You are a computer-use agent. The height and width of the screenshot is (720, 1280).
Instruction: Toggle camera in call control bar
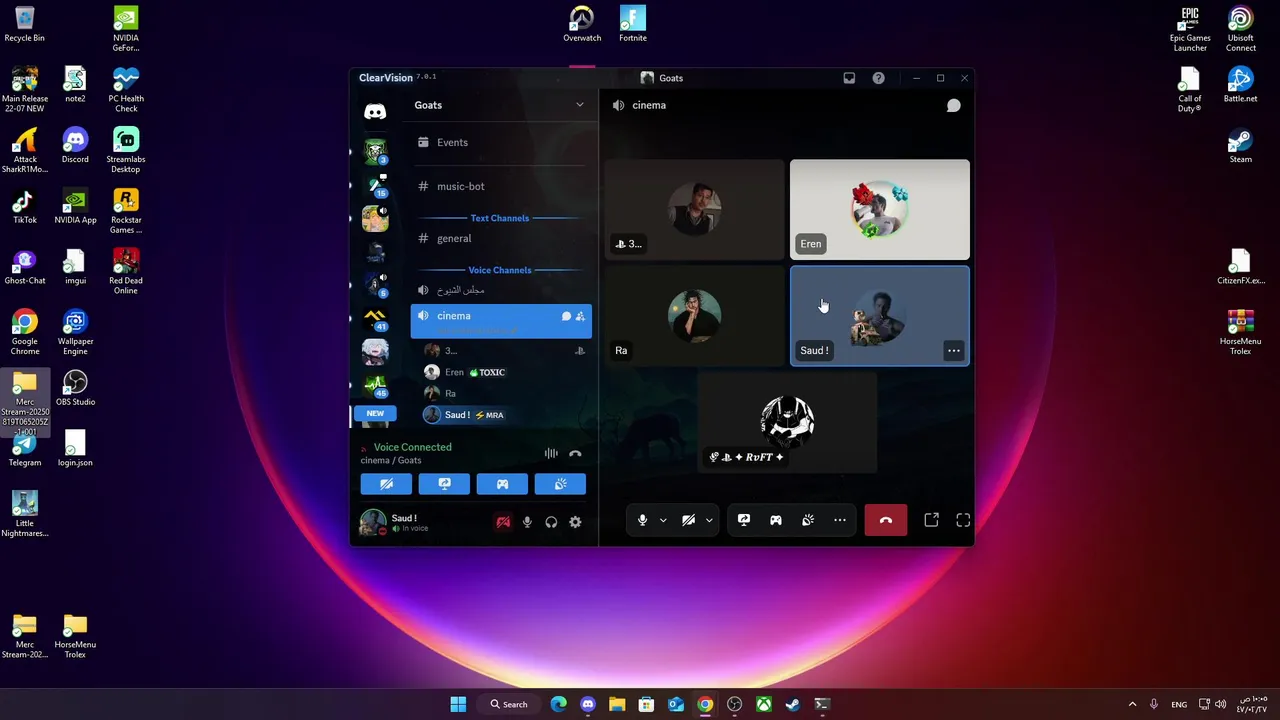[x=688, y=520]
